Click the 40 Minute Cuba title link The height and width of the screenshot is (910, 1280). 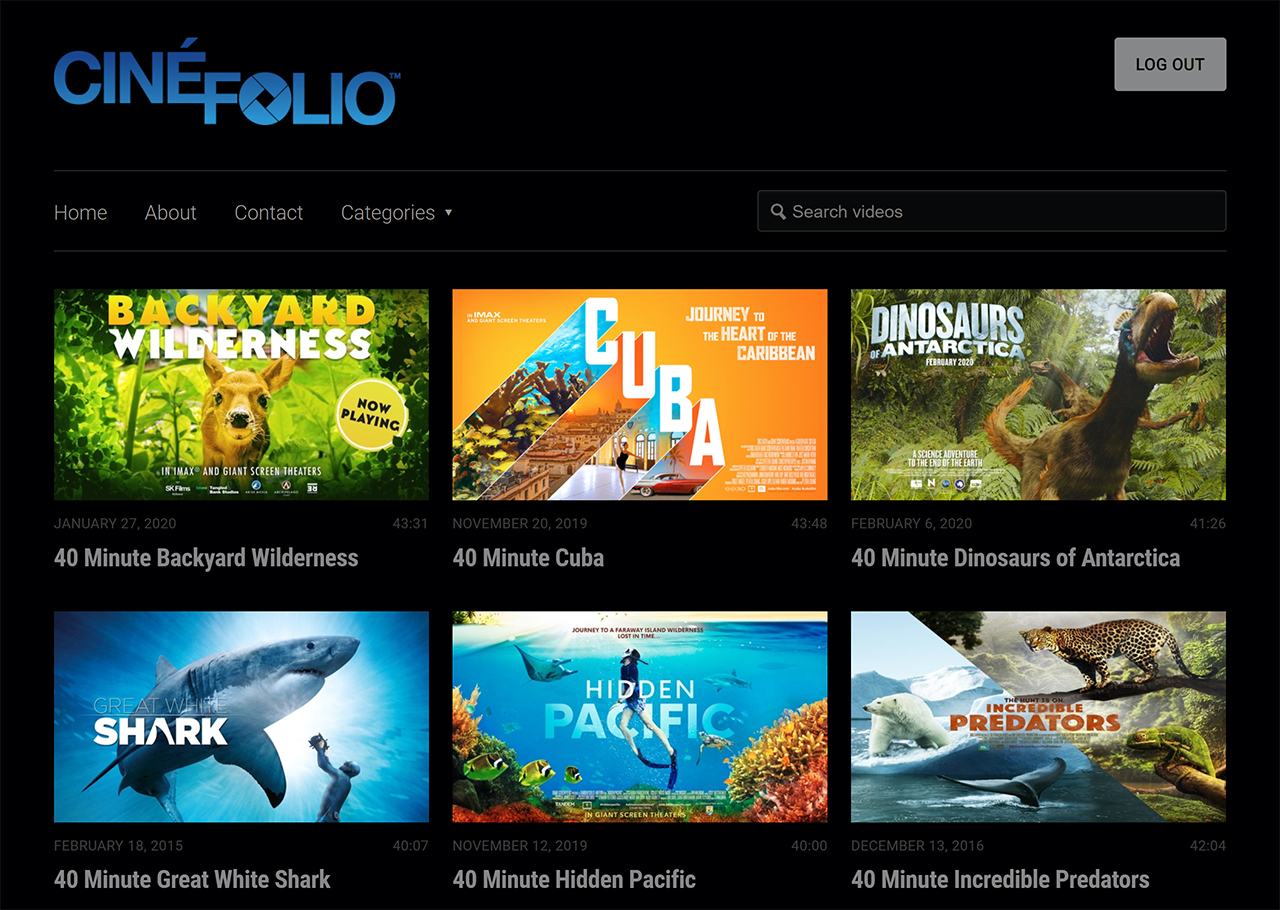pyautogui.click(x=528, y=558)
